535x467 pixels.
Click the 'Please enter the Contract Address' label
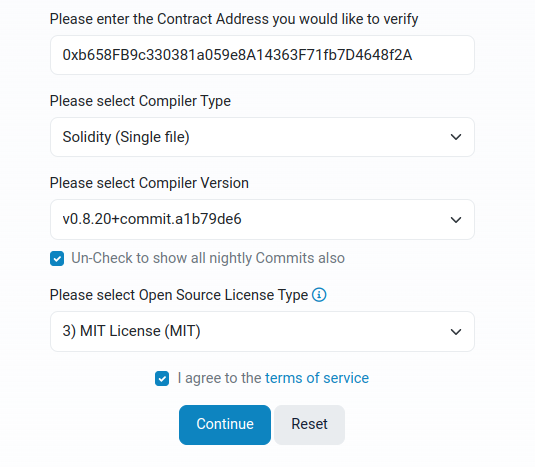[234, 19]
